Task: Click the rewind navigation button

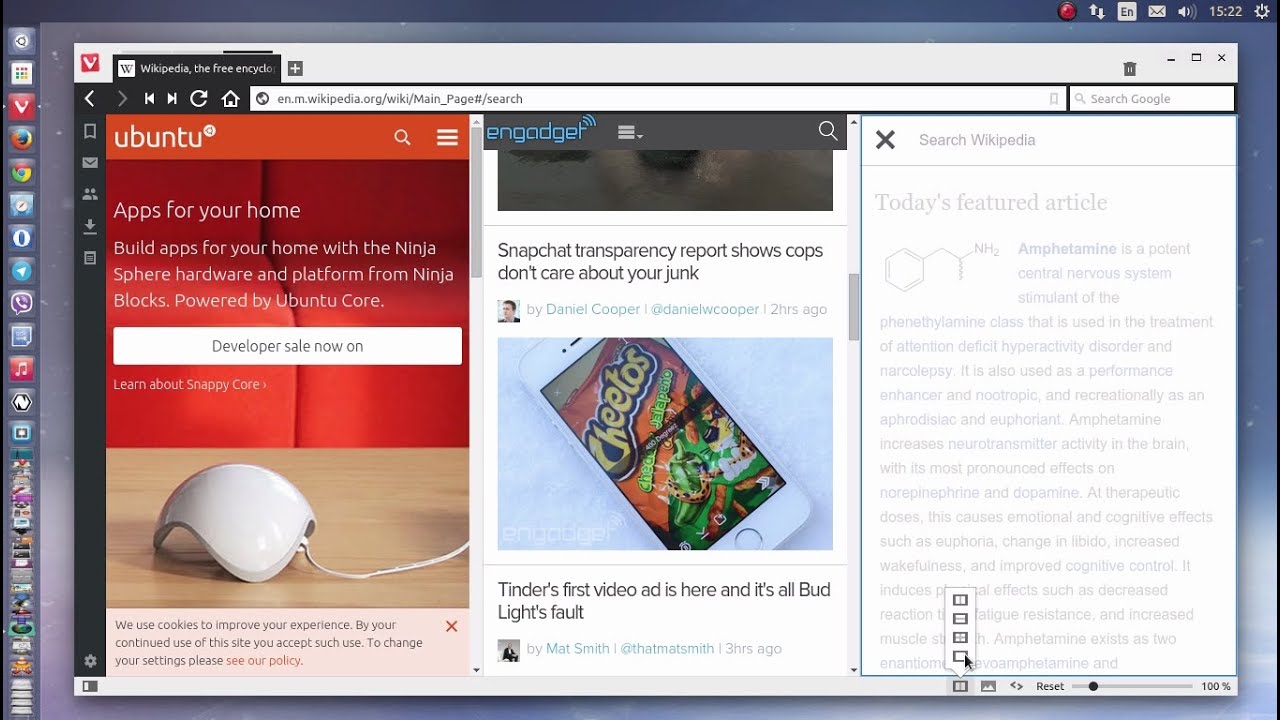Action: coord(149,98)
